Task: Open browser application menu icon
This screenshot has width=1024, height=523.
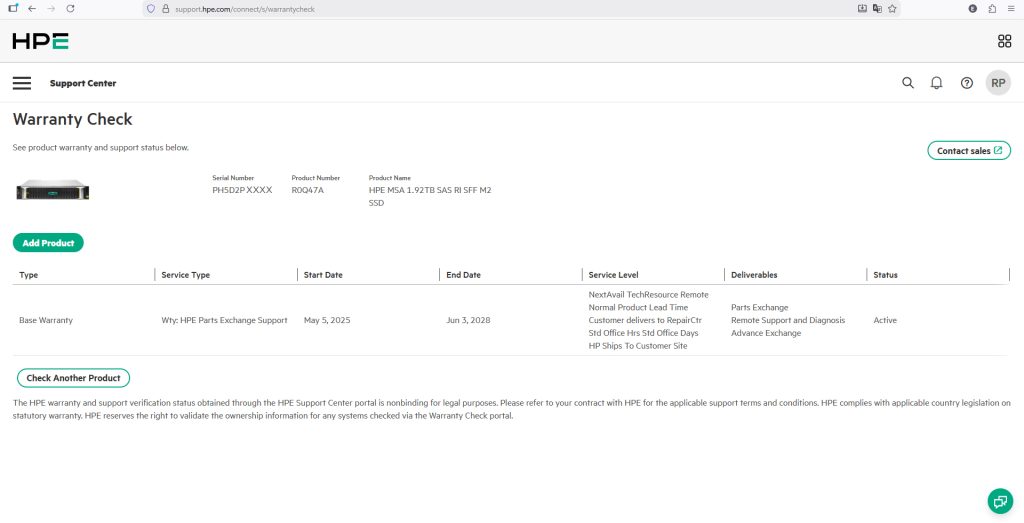Action: click(x=1011, y=8)
